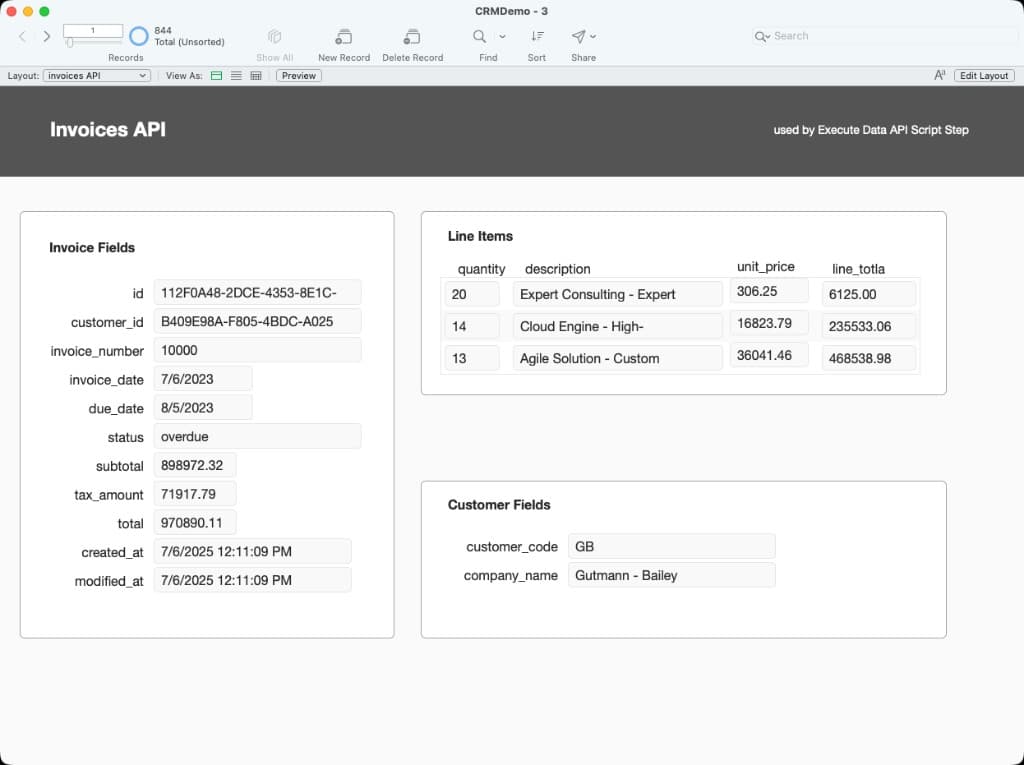Viewport: 1024px width, 765px height.
Task: Click customer_code field showing GB
Action: click(672, 546)
